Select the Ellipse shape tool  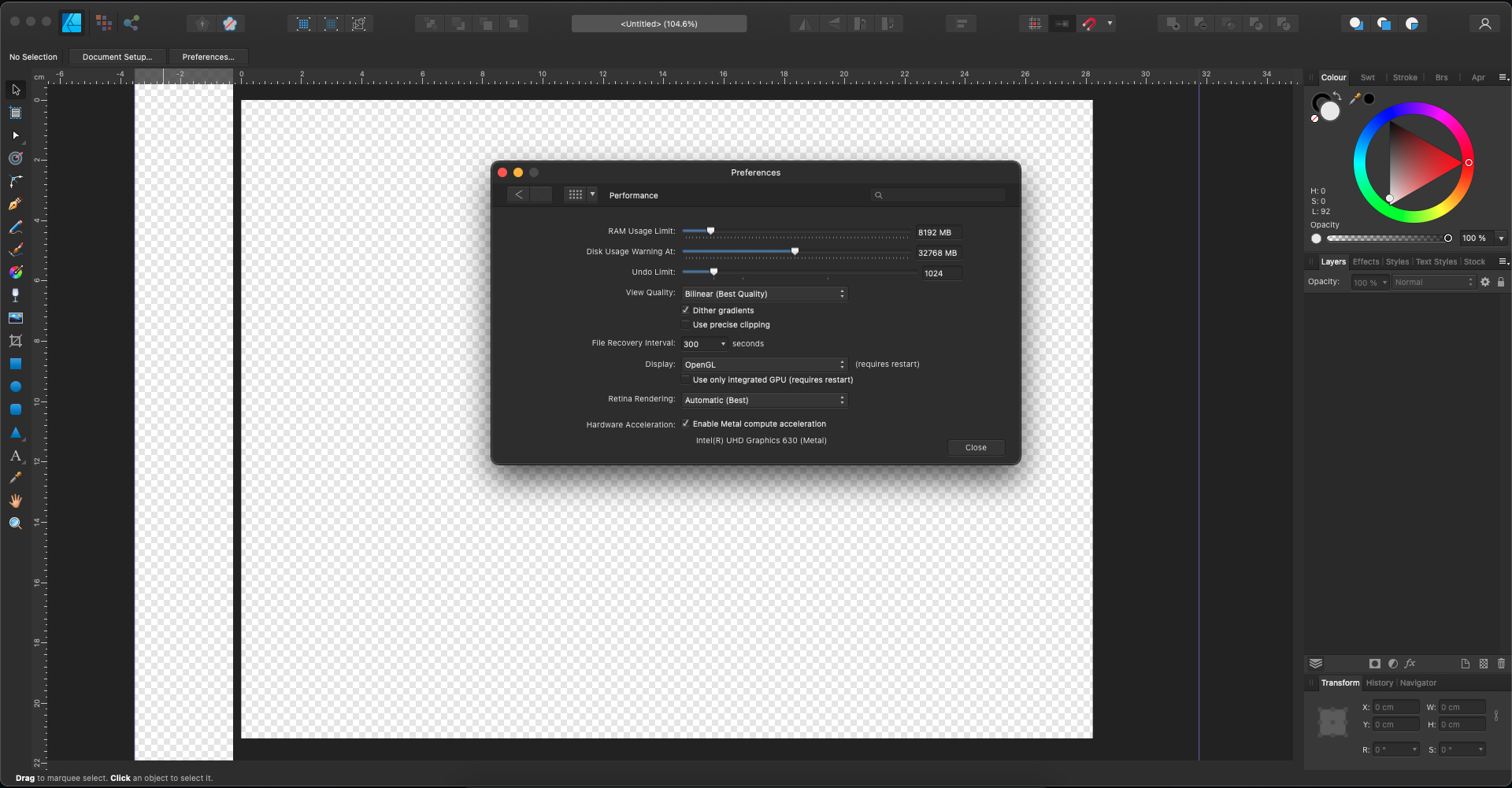point(16,387)
